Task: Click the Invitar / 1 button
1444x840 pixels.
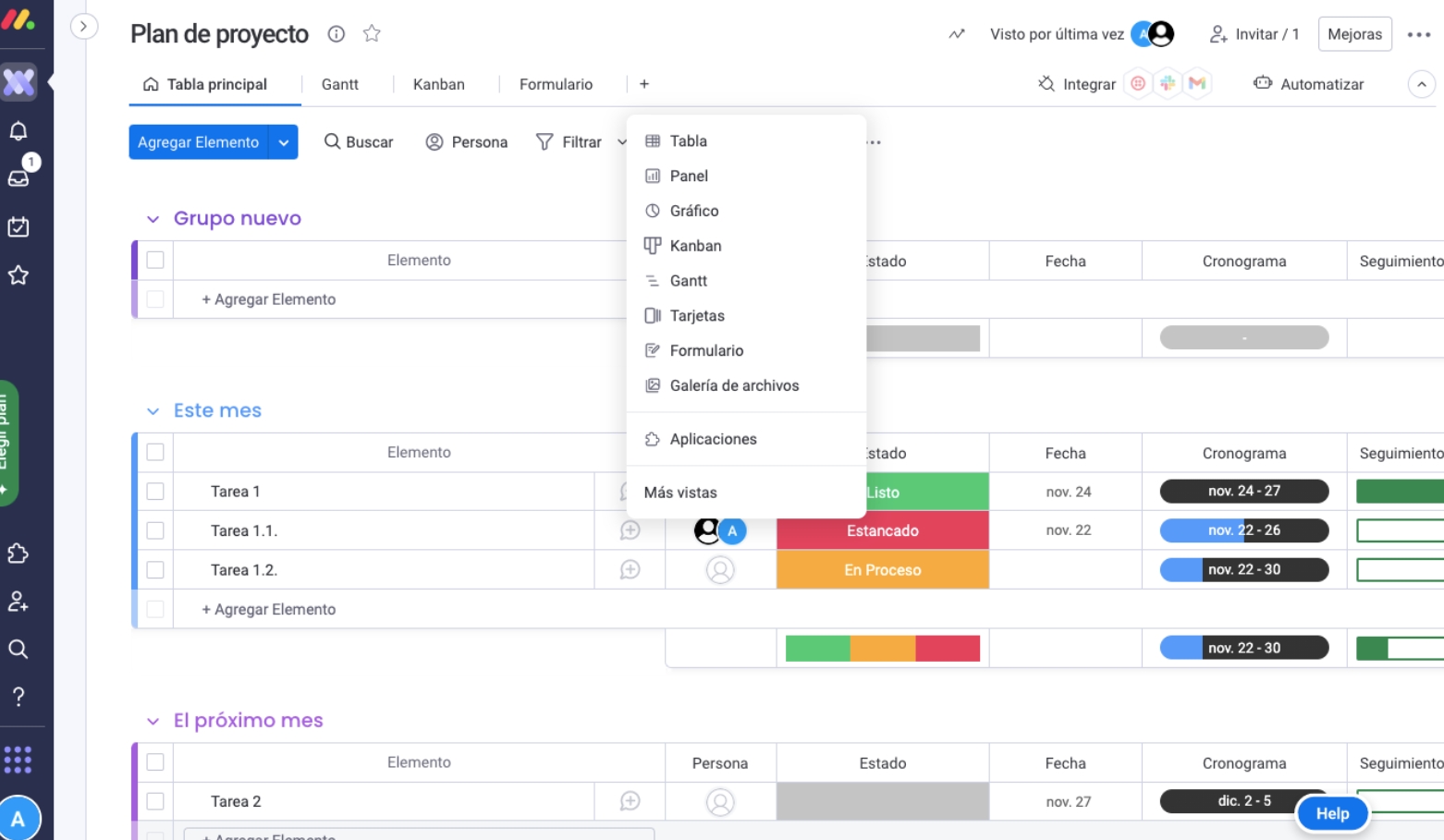Action: [1254, 34]
